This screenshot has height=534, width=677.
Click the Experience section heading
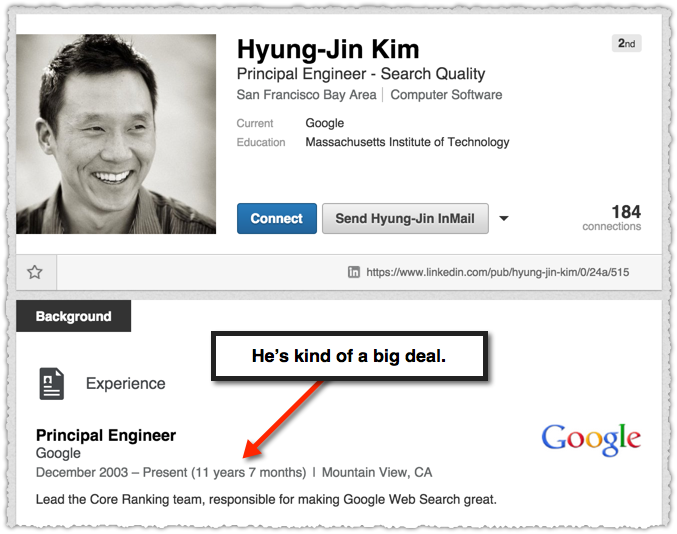[x=126, y=383]
